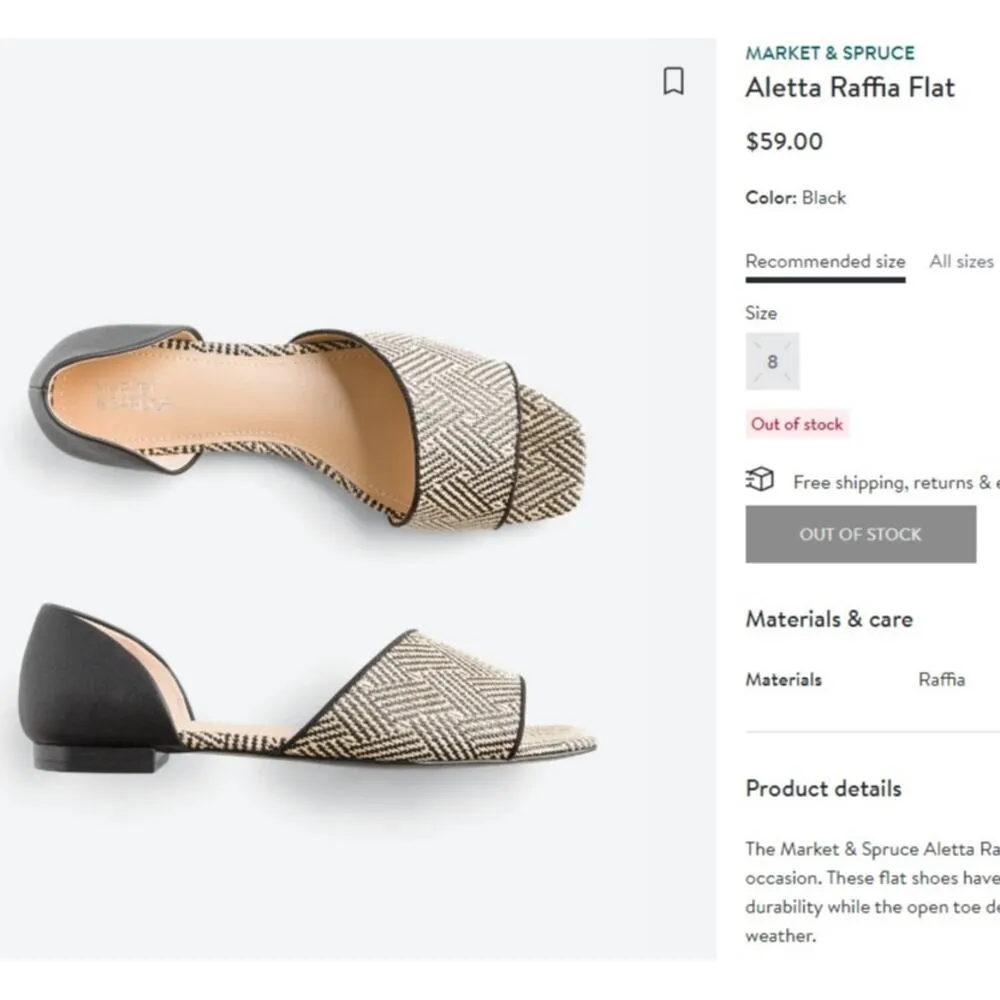Collapse the Recommended size panel
Image resolution: width=1000 pixels, height=1000 pixels.
825,261
